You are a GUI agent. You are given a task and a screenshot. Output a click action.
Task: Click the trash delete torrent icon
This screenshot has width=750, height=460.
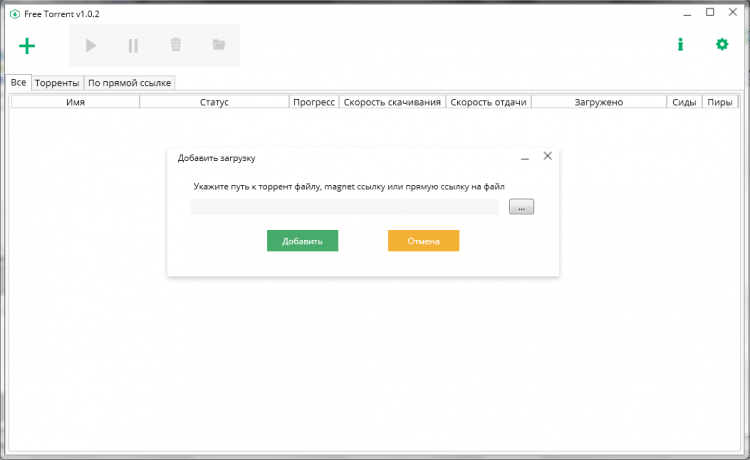[x=176, y=45]
